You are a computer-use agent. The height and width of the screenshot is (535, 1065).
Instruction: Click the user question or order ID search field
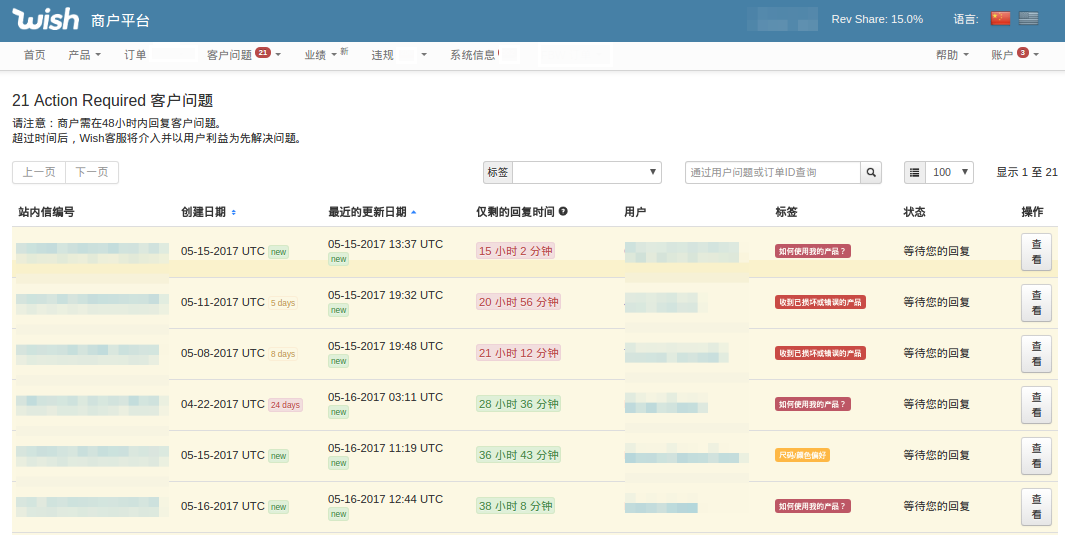point(772,173)
